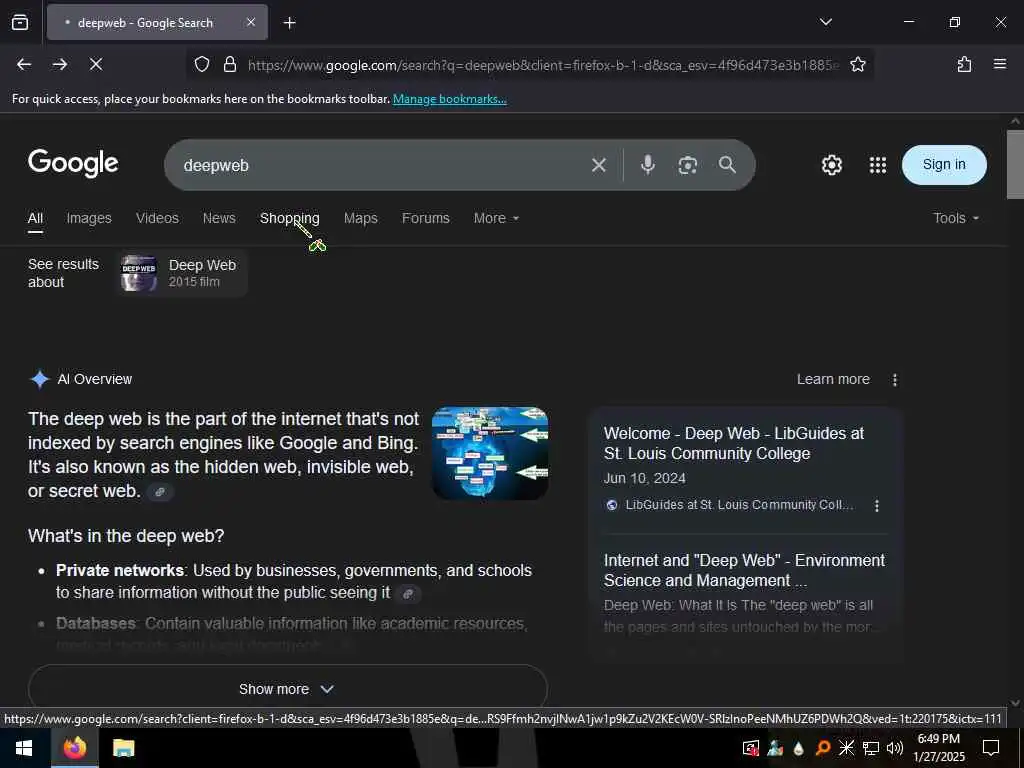Image resolution: width=1024 pixels, height=768 pixels.
Task: Click the What's in the deep web heading
Action: tap(126, 536)
